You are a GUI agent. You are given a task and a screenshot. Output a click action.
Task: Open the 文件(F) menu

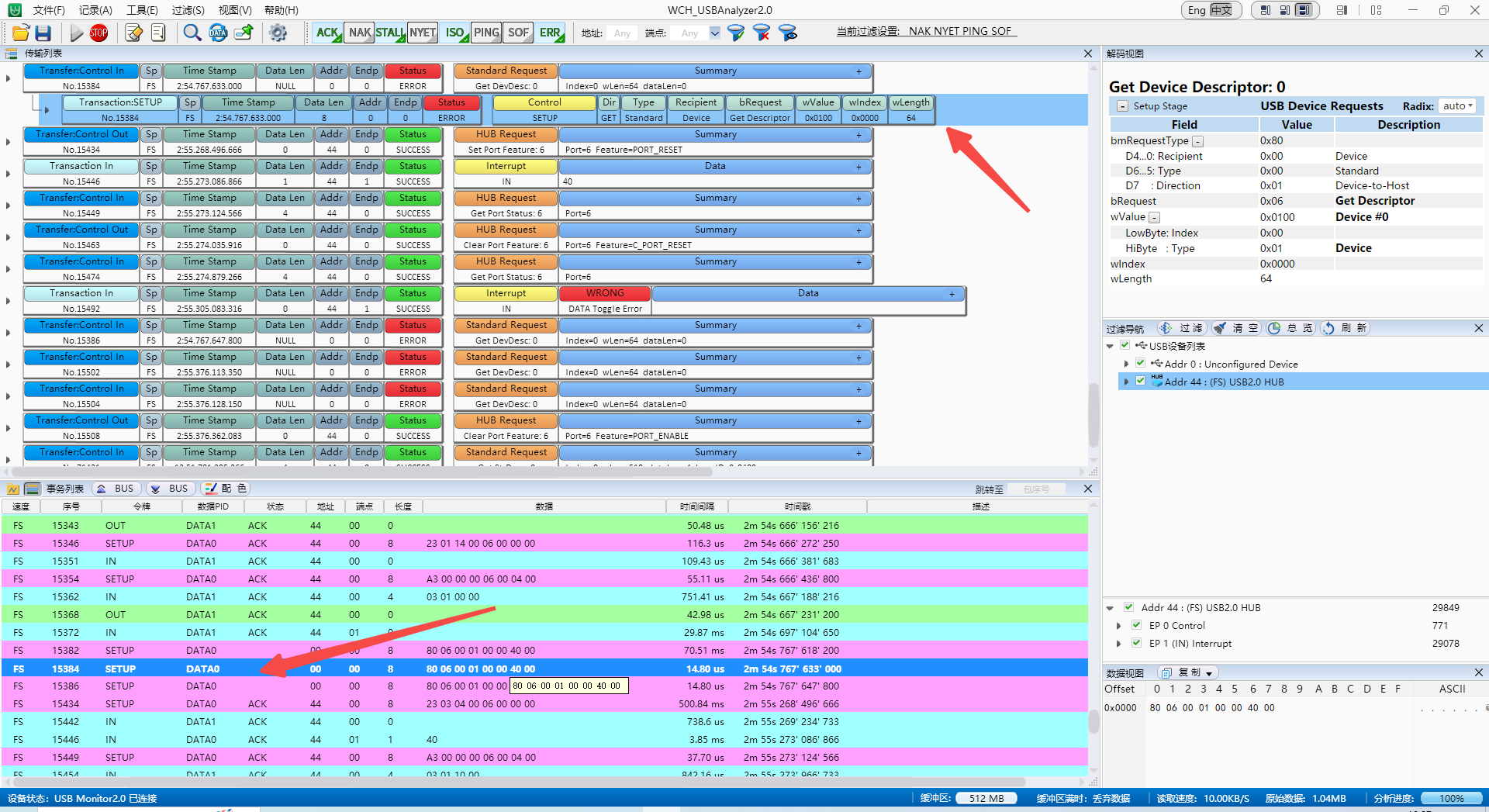(x=49, y=10)
